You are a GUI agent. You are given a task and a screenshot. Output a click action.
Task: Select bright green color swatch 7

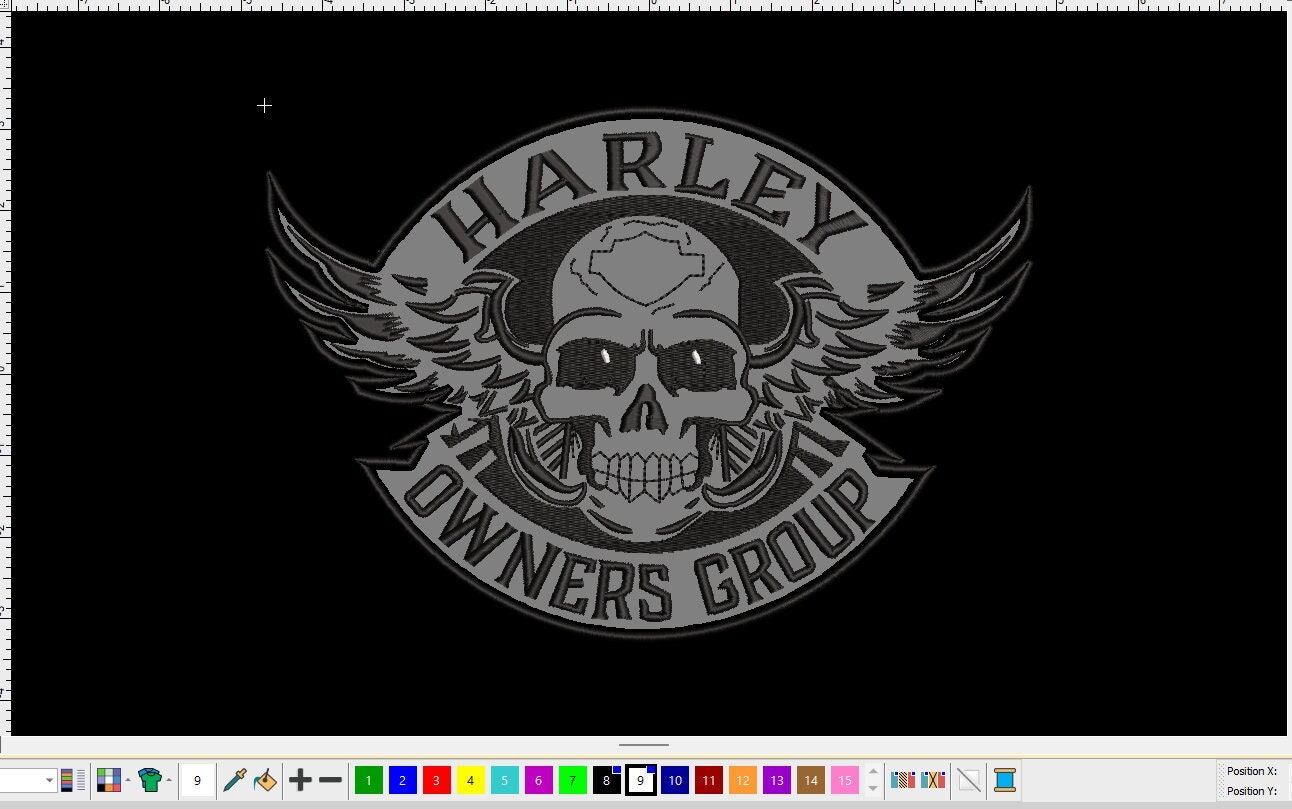coord(573,780)
